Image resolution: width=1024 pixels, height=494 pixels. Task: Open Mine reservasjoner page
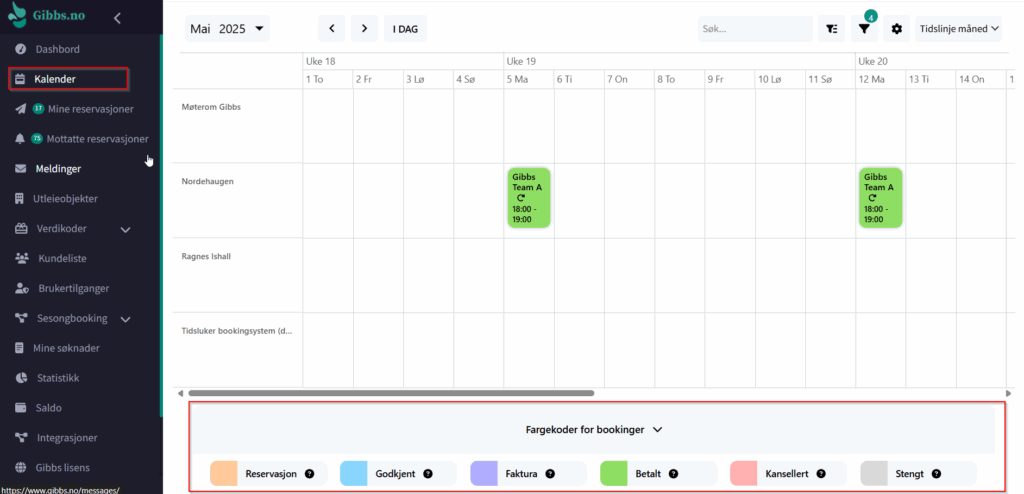click(91, 109)
